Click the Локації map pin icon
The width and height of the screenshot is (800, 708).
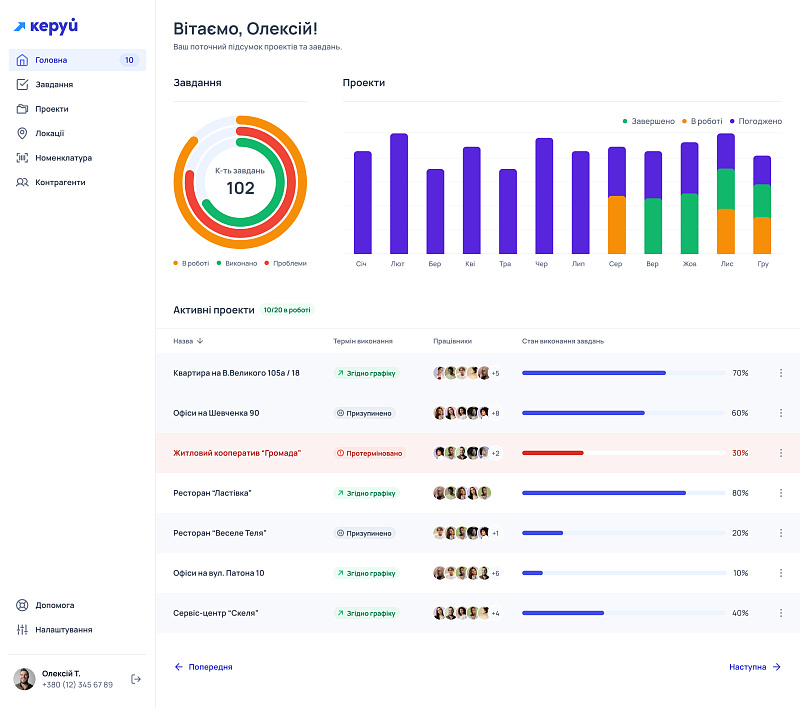click(22, 133)
